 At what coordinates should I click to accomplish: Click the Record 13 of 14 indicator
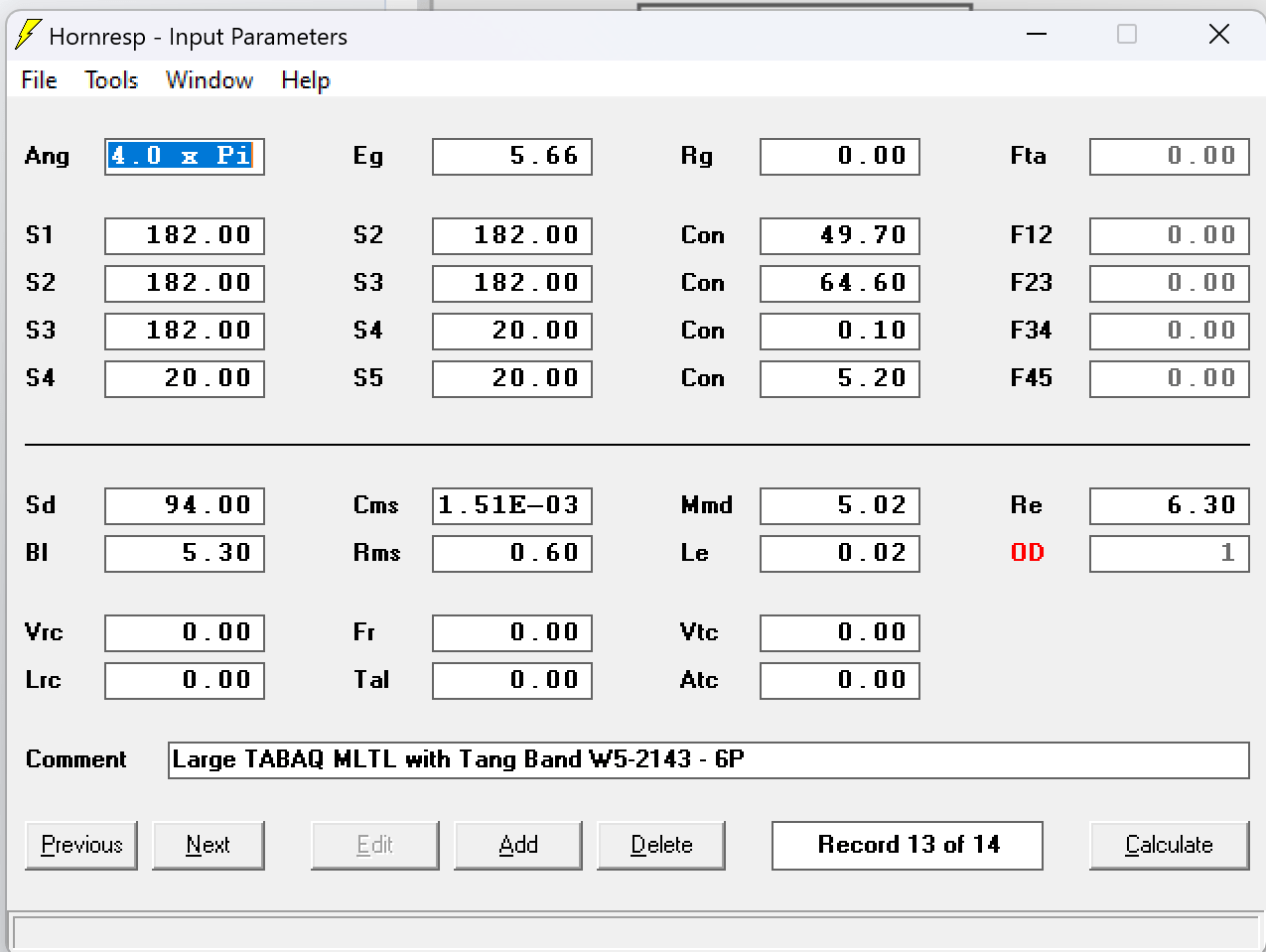(908, 845)
